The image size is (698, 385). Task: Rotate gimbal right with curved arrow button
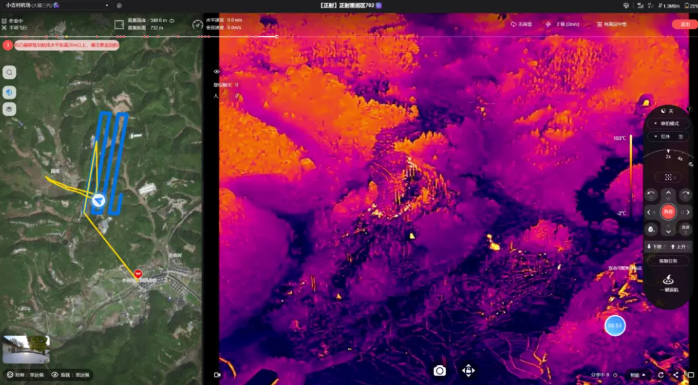pos(686,195)
